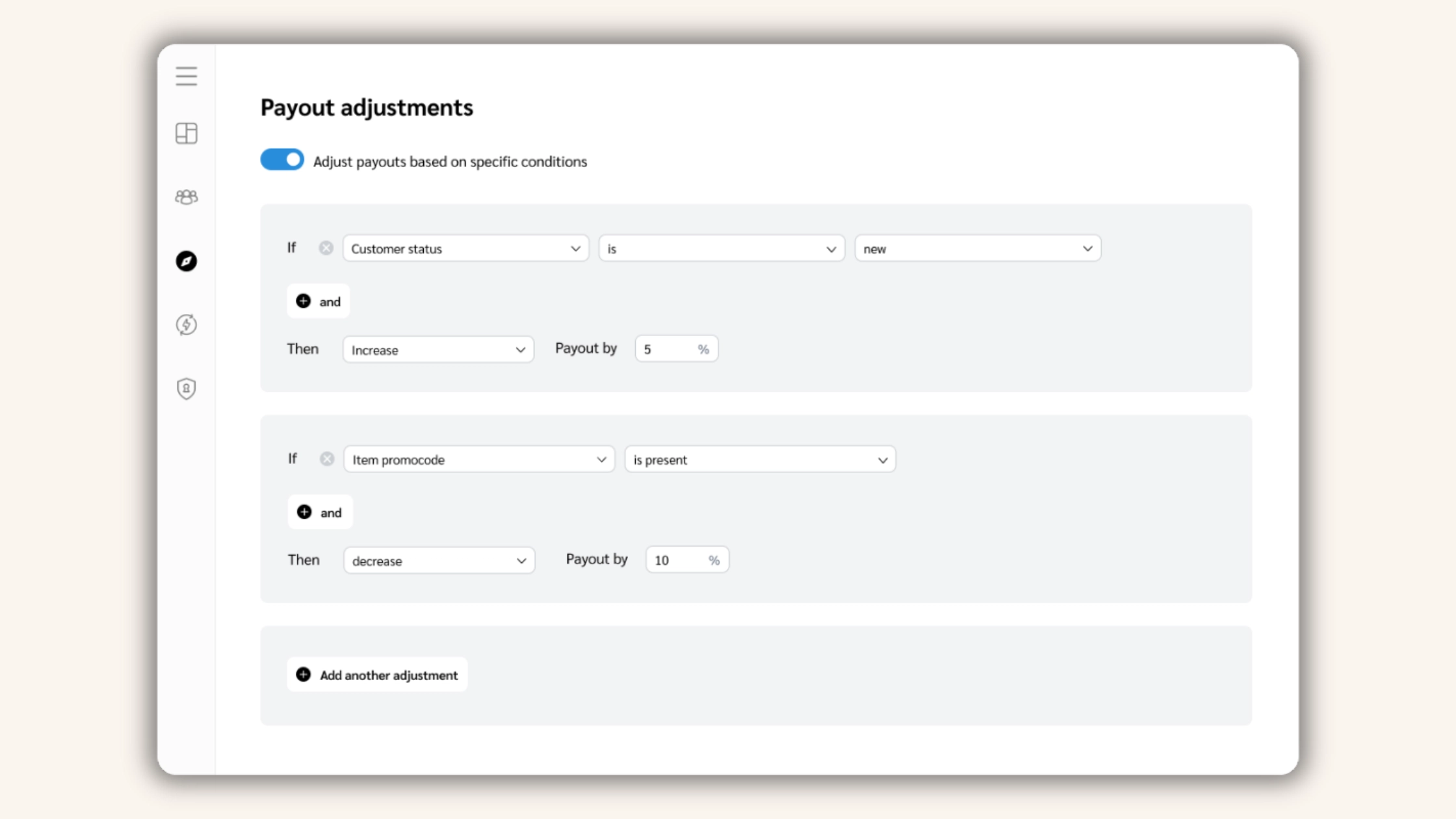Screen dimensions: 1456x819
Task: Remove the Item promocode condition
Action: pos(327,459)
